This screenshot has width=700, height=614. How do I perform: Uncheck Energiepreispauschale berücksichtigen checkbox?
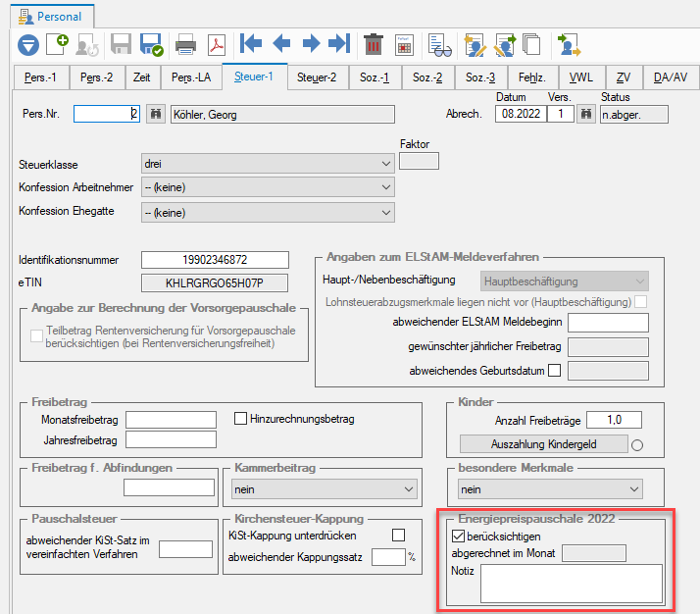coord(458,536)
